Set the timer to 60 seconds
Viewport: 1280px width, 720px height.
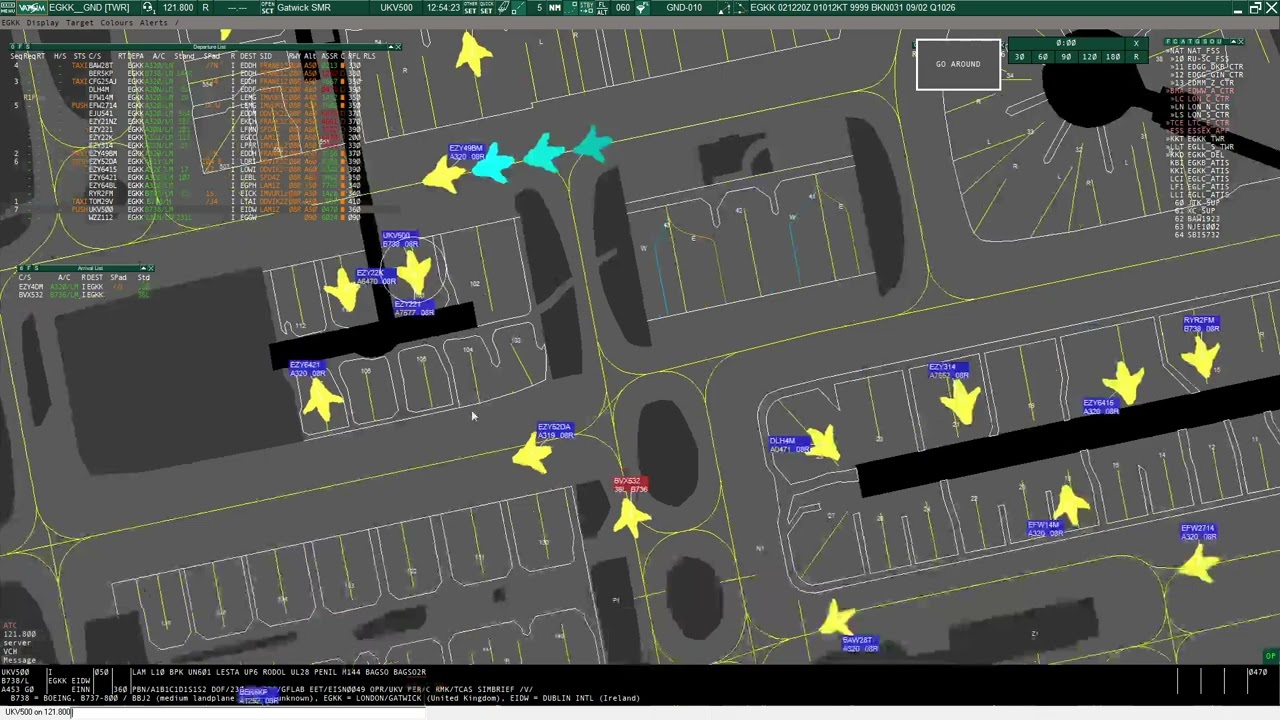click(x=1043, y=57)
